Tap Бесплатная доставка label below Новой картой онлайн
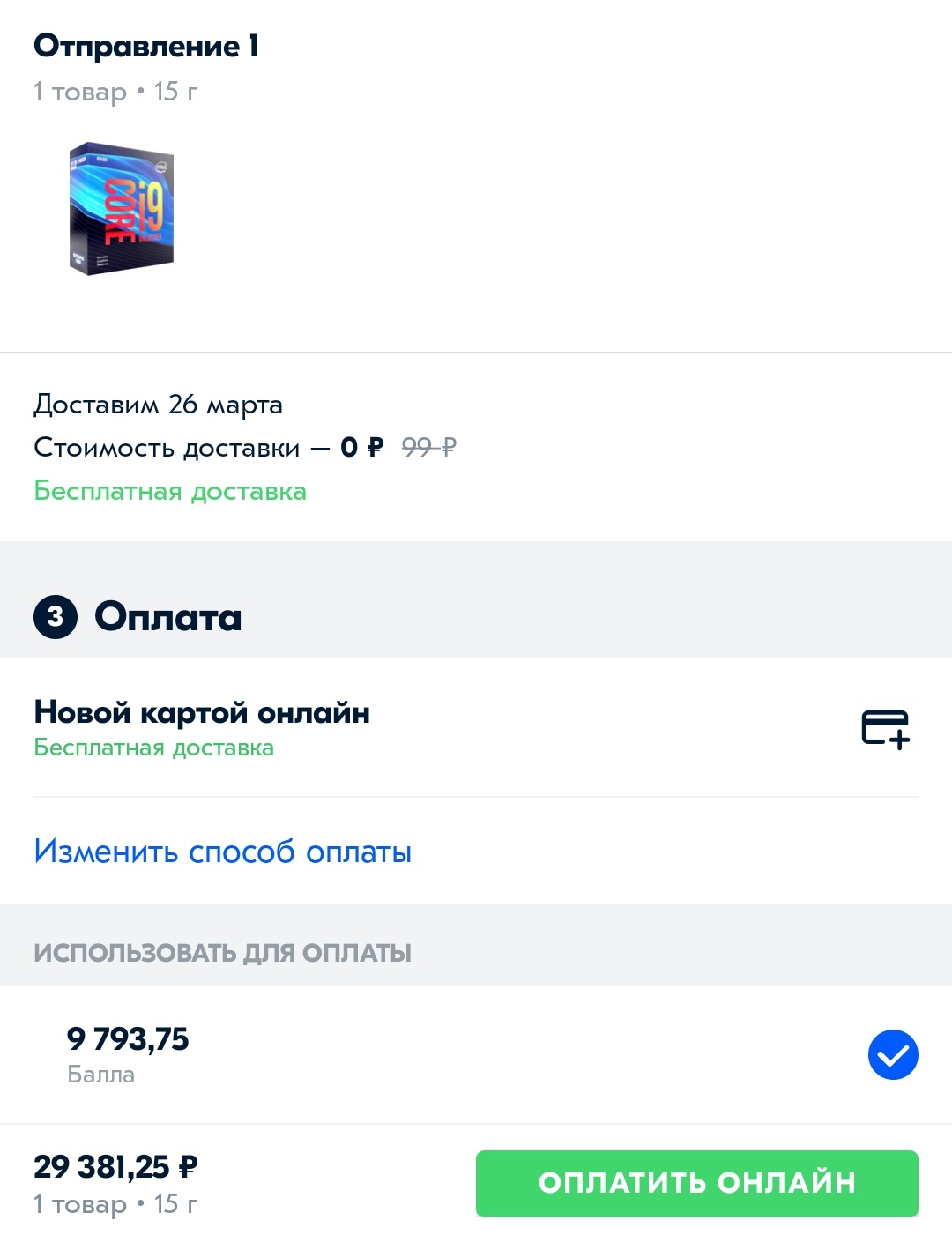This screenshot has height=1235, width=952. coord(154,748)
